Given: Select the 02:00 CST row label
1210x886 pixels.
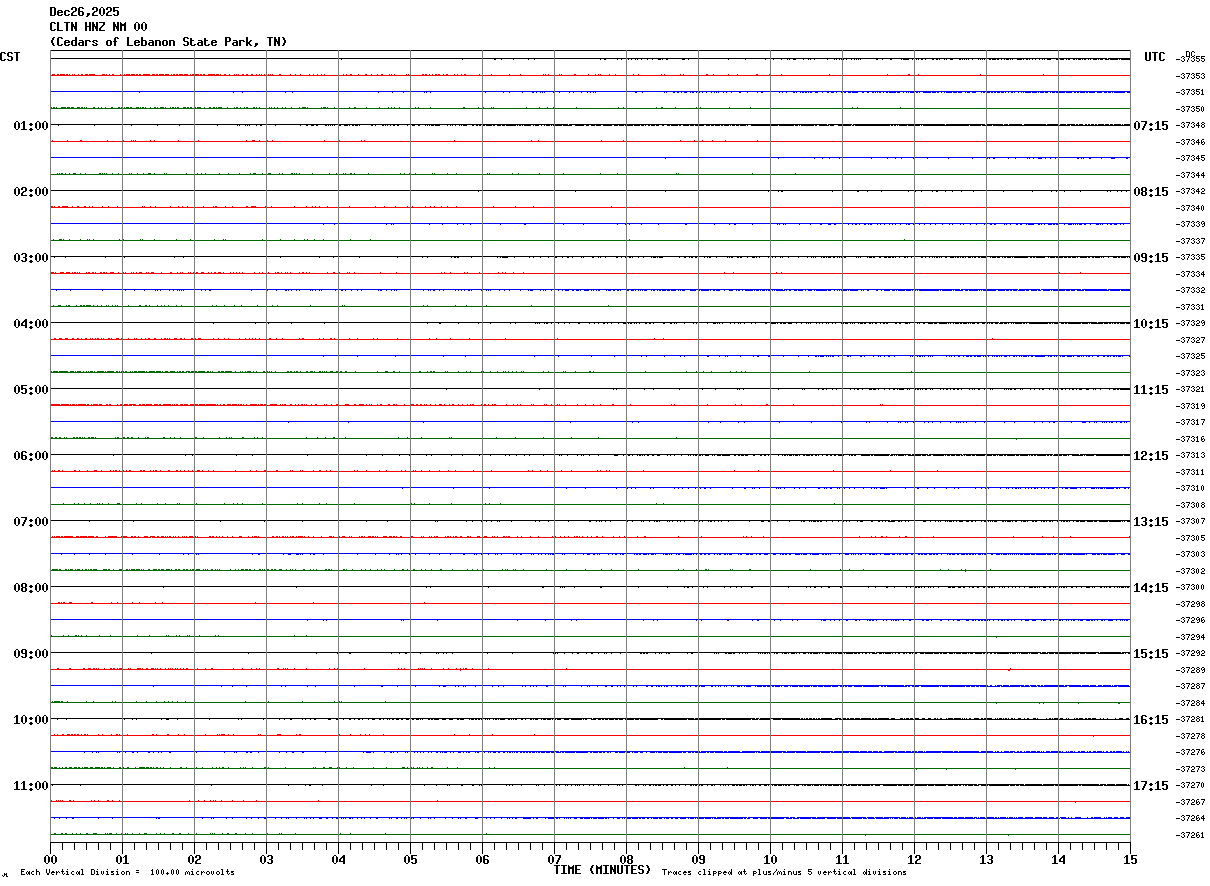Looking at the screenshot, I should (x=31, y=192).
